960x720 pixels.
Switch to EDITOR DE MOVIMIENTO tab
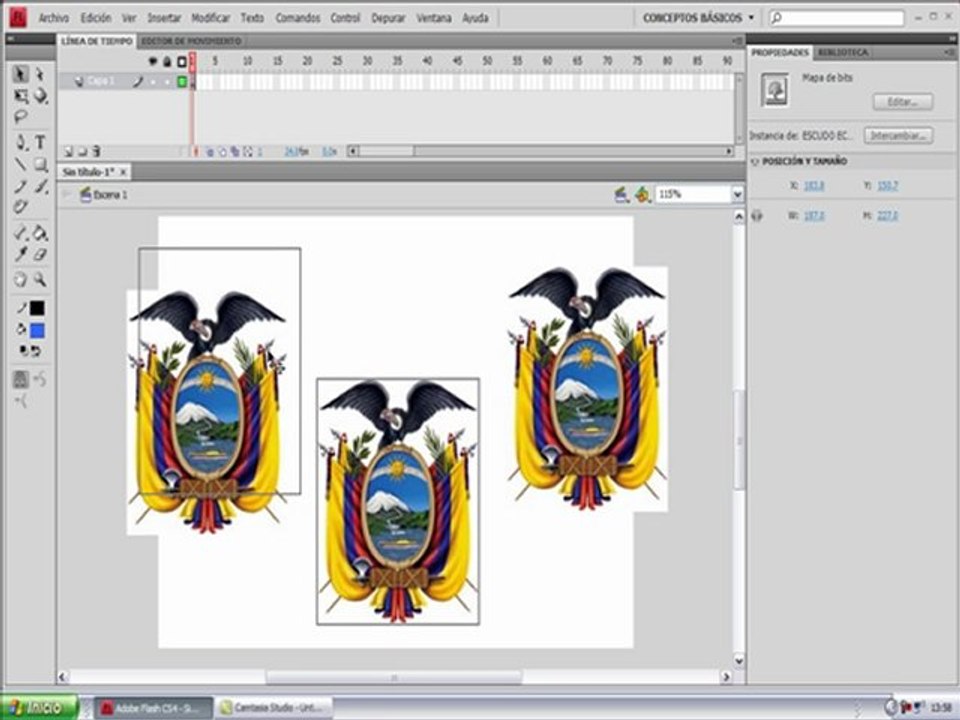coord(191,41)
